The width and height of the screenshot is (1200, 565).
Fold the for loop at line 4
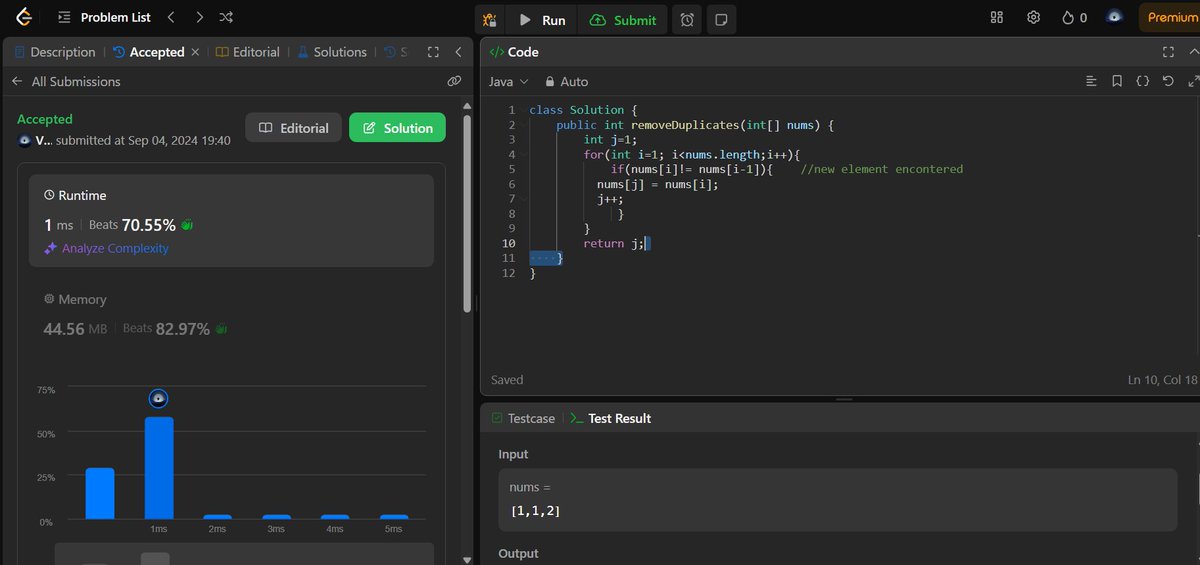click(x=523, y=154)
